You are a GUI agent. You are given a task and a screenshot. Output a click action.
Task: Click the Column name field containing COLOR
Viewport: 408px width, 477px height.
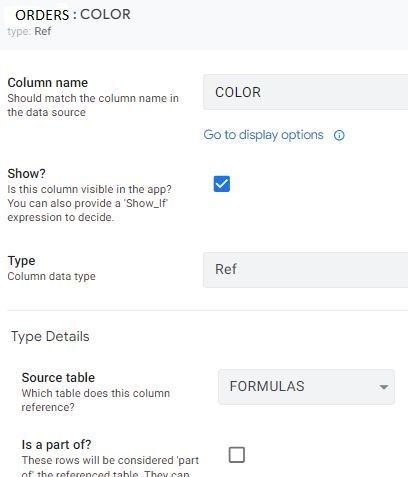(x=306, y=92)
